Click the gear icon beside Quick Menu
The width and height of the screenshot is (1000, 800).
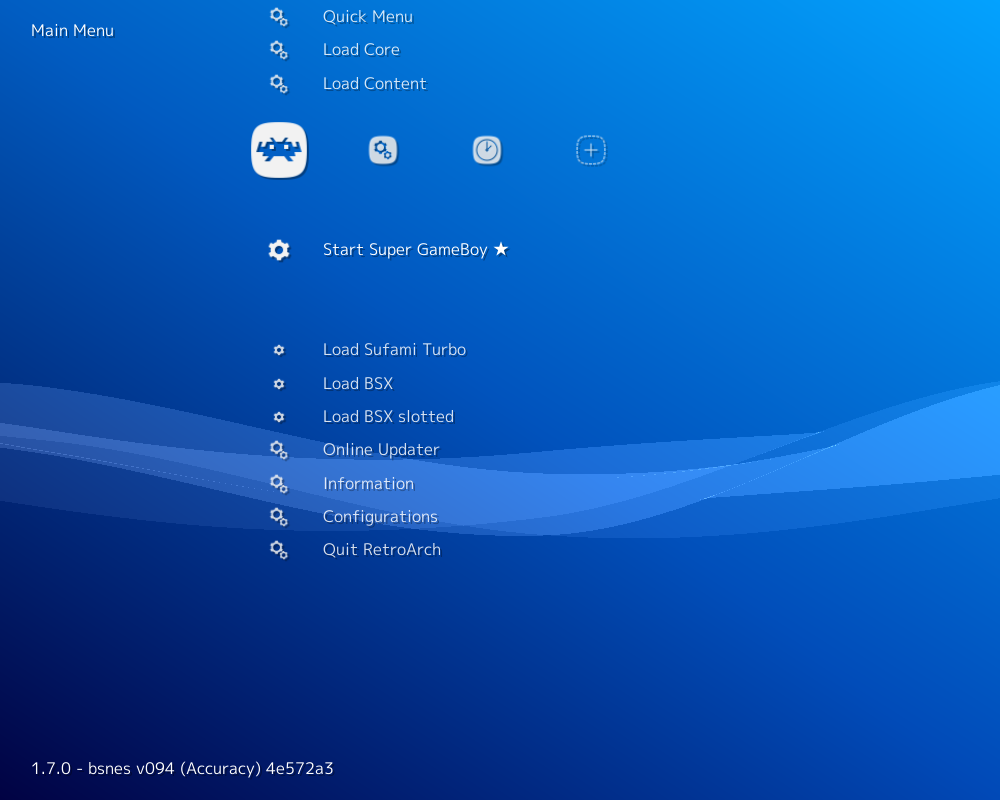tap(279, 17)
